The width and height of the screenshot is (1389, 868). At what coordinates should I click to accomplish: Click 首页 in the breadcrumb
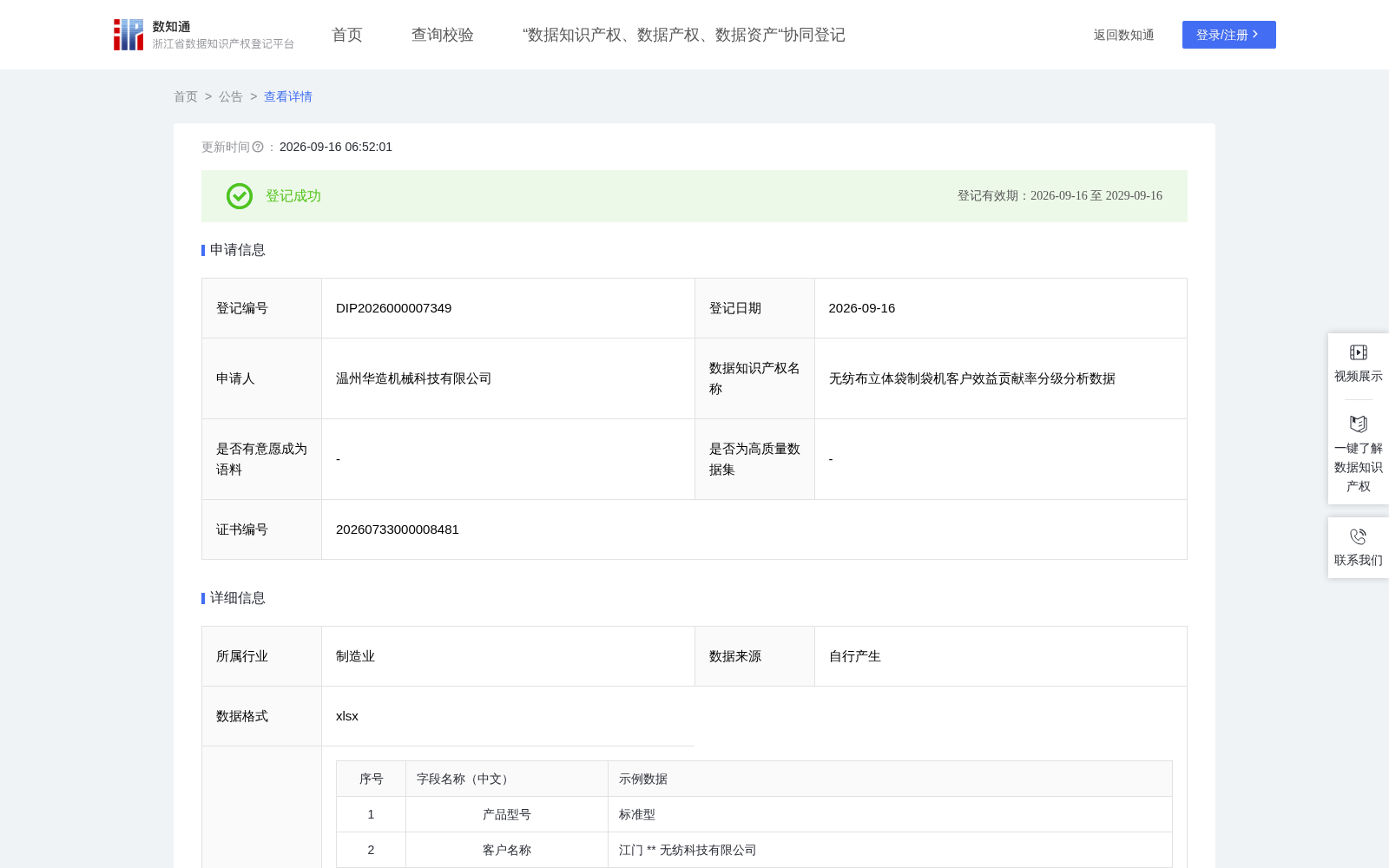pos(186,96)
